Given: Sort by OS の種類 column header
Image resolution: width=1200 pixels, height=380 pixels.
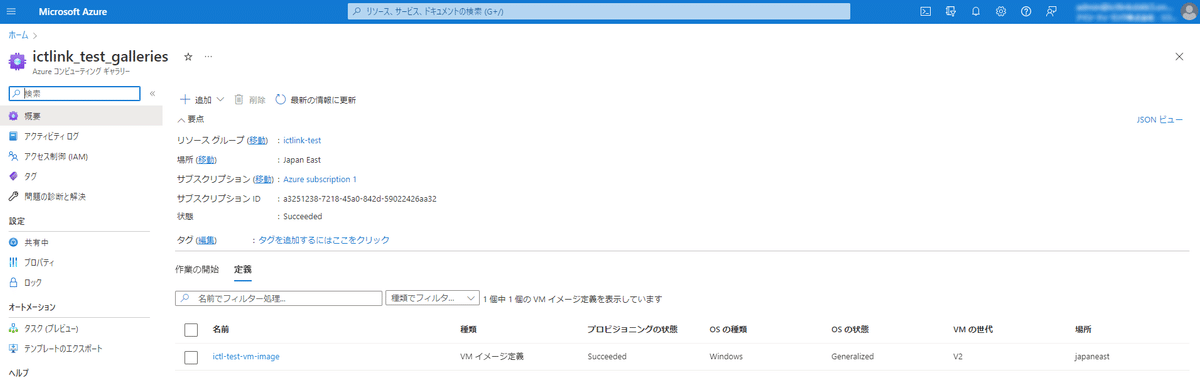Looking at the screenshot, I should 728,329.
